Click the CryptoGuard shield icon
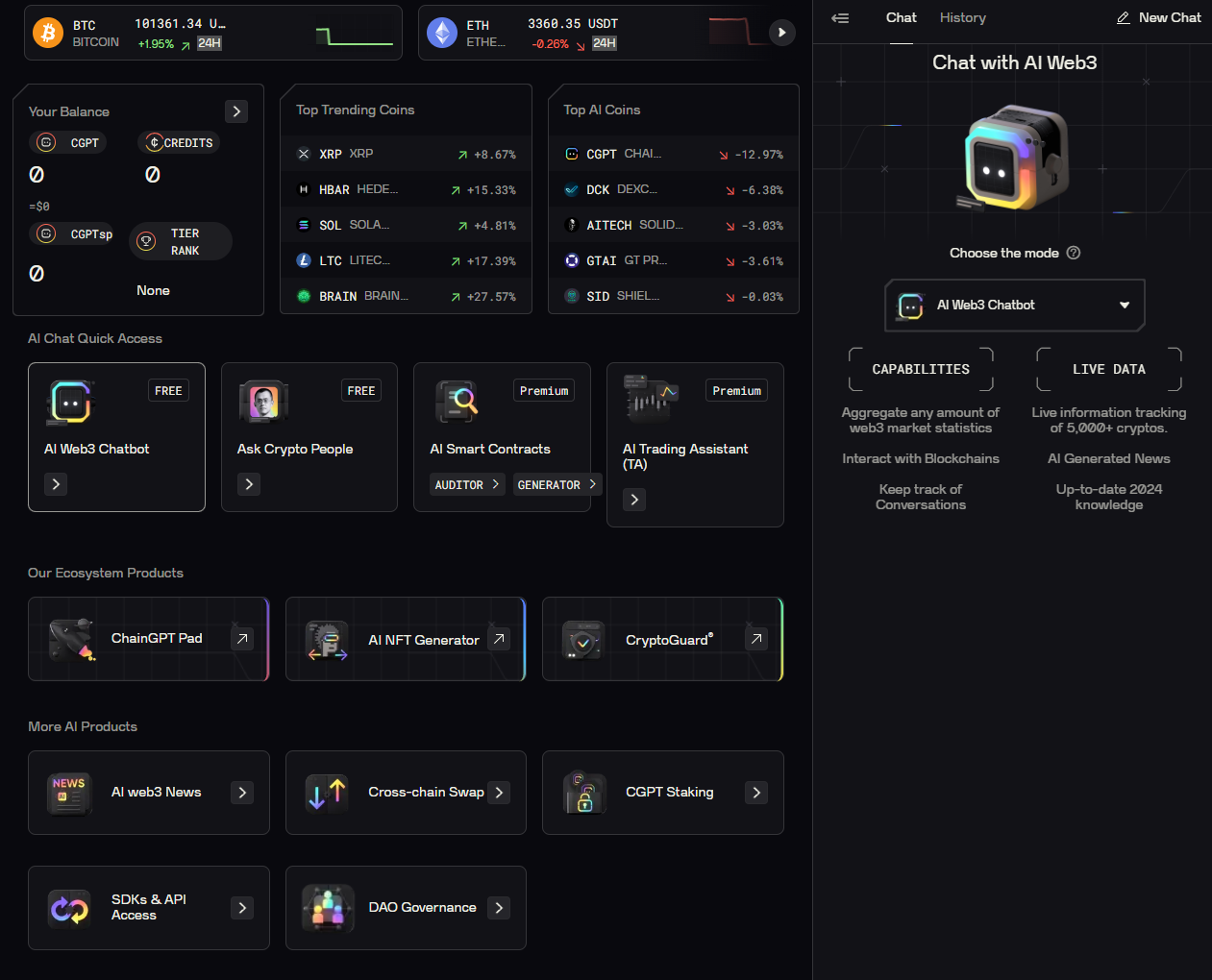The image size is (1212, 980). coord(584,640)
